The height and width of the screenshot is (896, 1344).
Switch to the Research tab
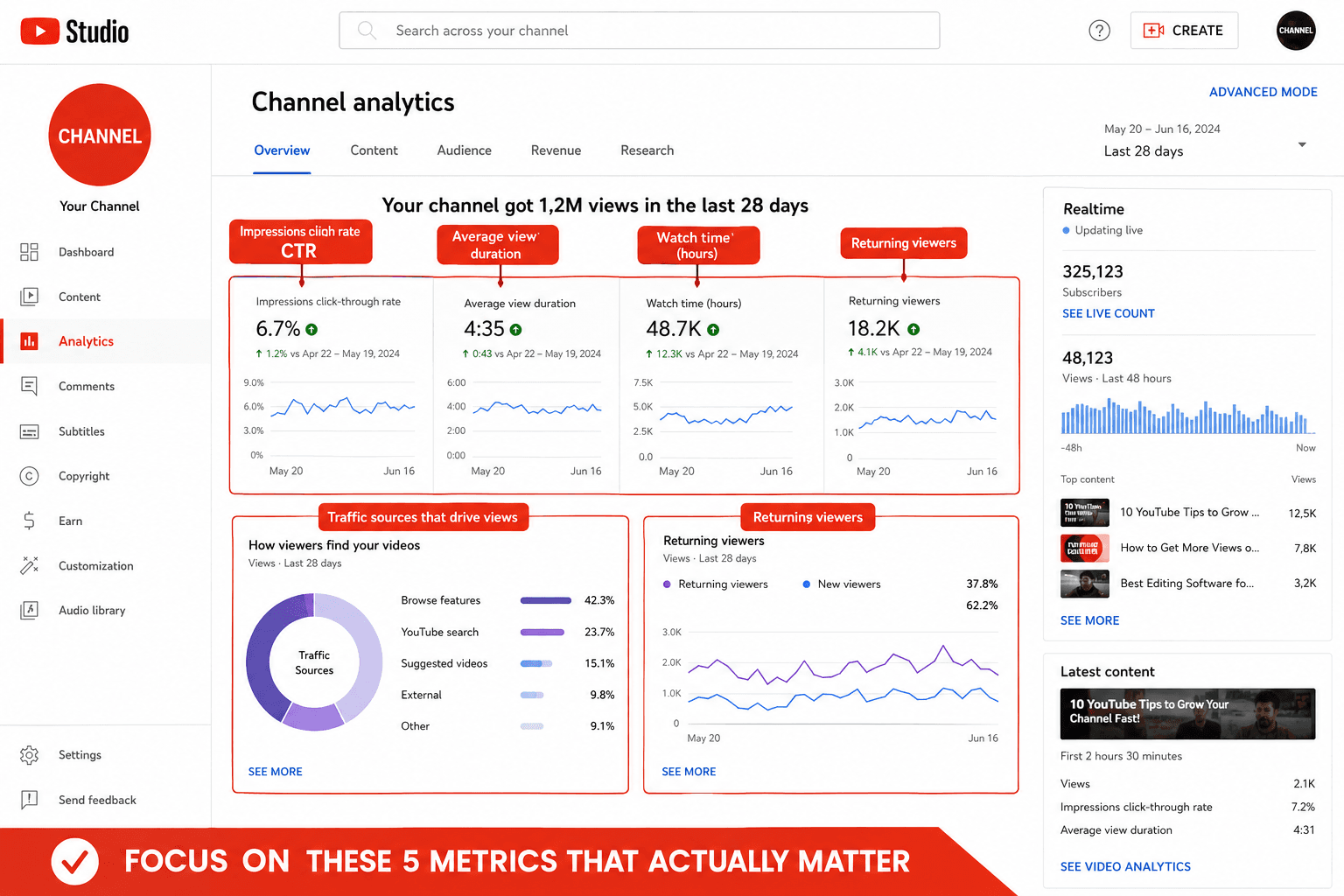[647, 150]
